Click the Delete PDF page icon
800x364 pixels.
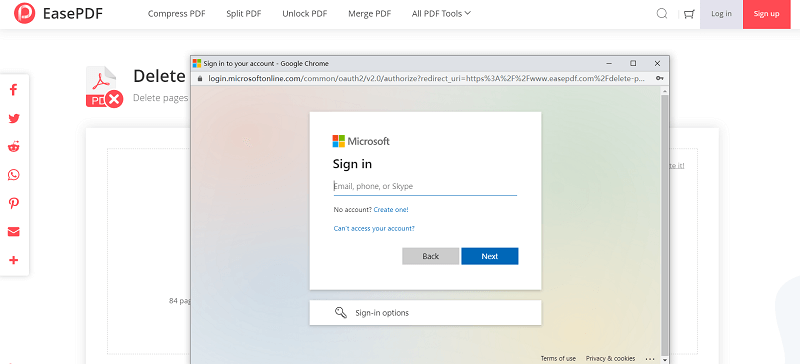[104, 87]
